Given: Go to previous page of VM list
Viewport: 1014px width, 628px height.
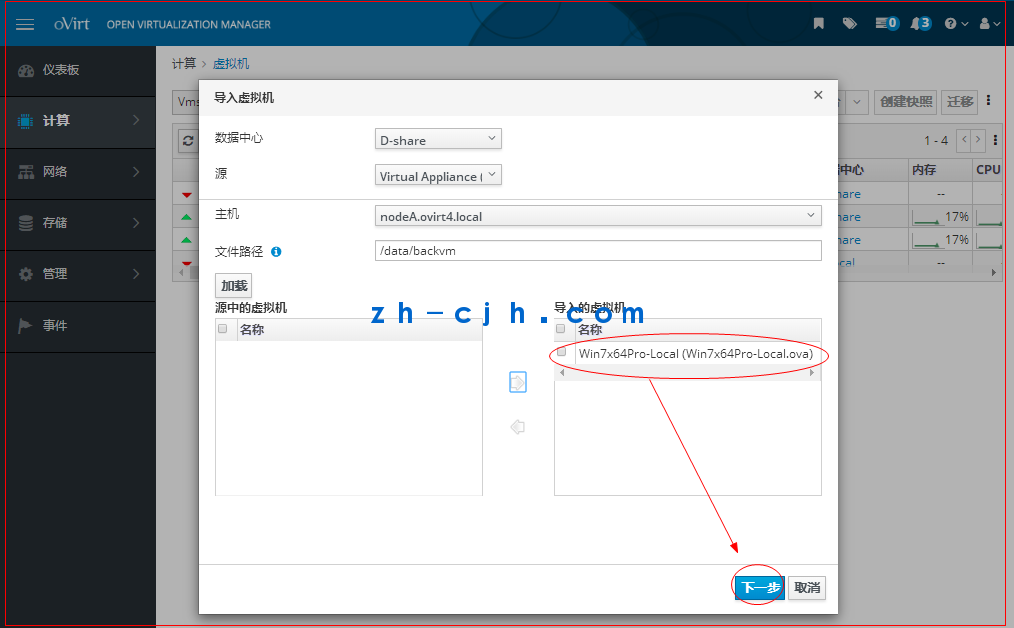Looking at the screenshot, I should pyautogui.click(x=964, y=140).
